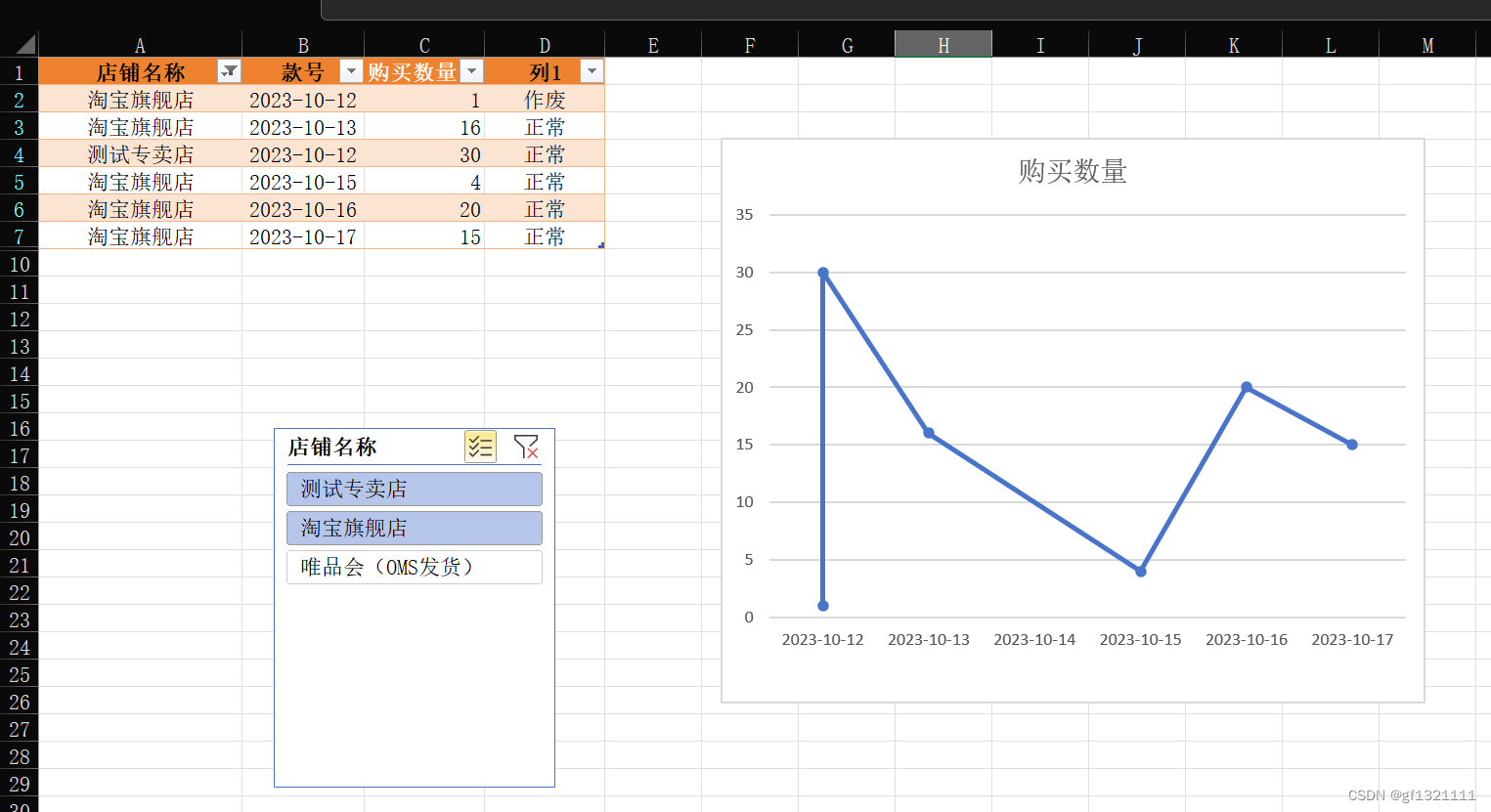This screenshot has width=1491, height=812.
Task: Click chart axis label 2023-10-12
Action: tap(823, 639)
